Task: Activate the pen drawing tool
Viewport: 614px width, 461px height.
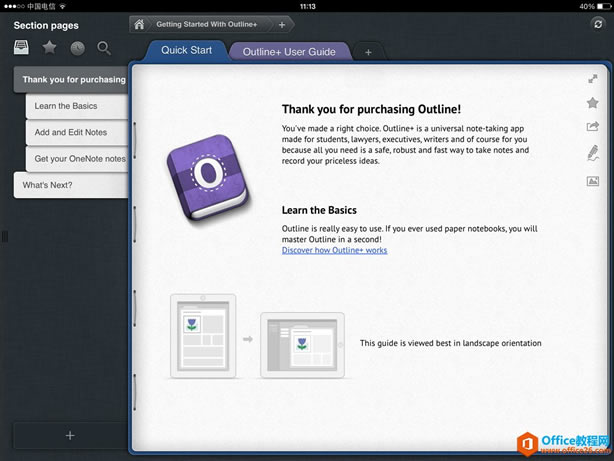Action: (592, 153)
